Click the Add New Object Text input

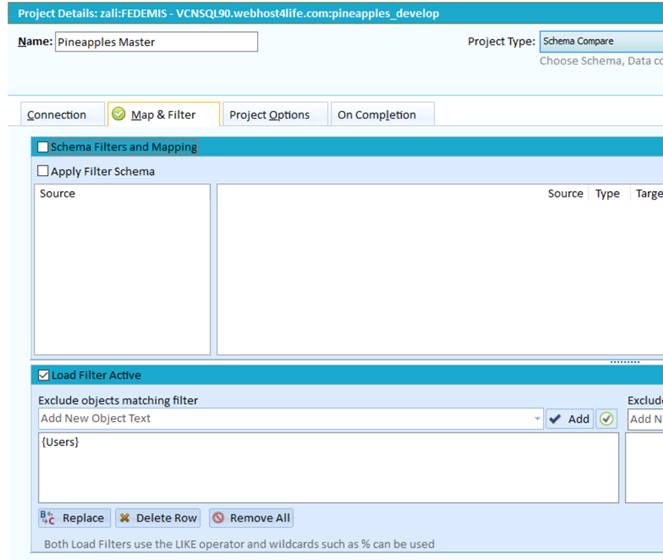[285, 419]
